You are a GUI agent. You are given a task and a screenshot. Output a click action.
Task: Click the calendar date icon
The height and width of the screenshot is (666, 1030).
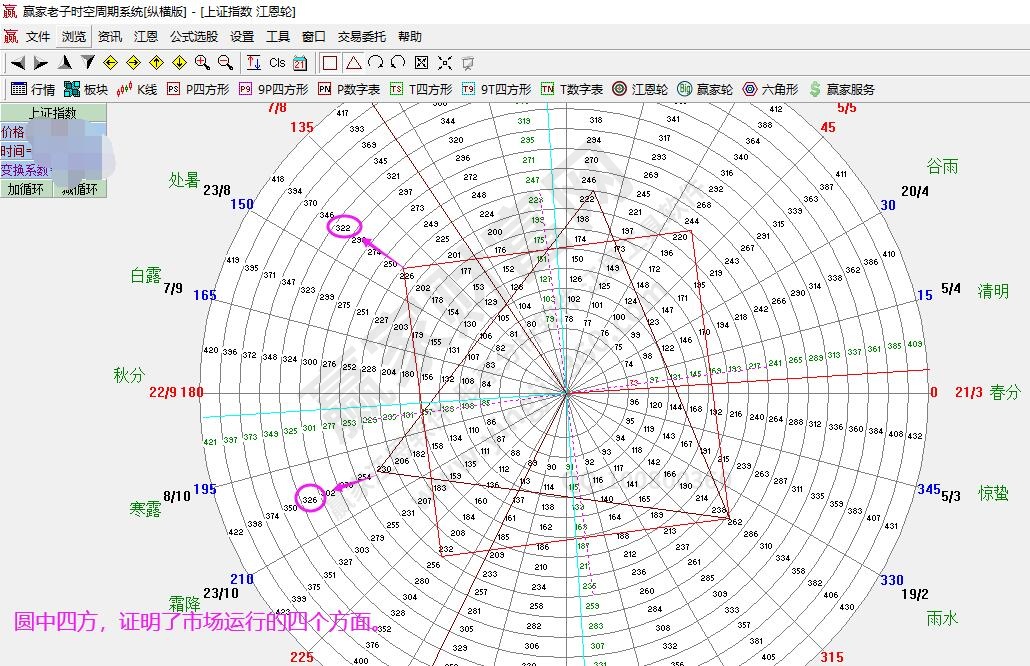pyautogui.click(x=300, y=62)
